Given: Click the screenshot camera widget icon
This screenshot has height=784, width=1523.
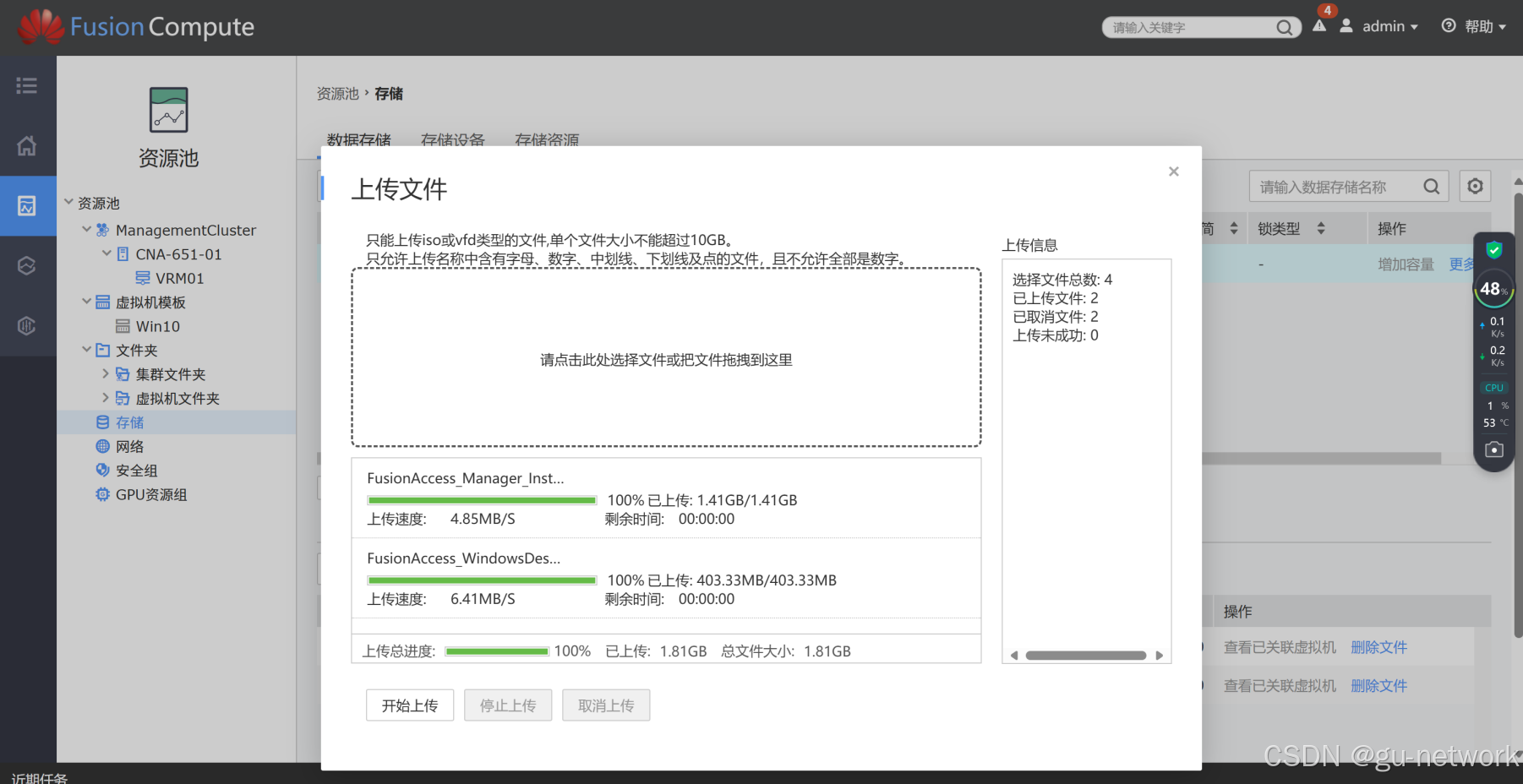Looking at the screenshot, I should (x=1494, y=449).
